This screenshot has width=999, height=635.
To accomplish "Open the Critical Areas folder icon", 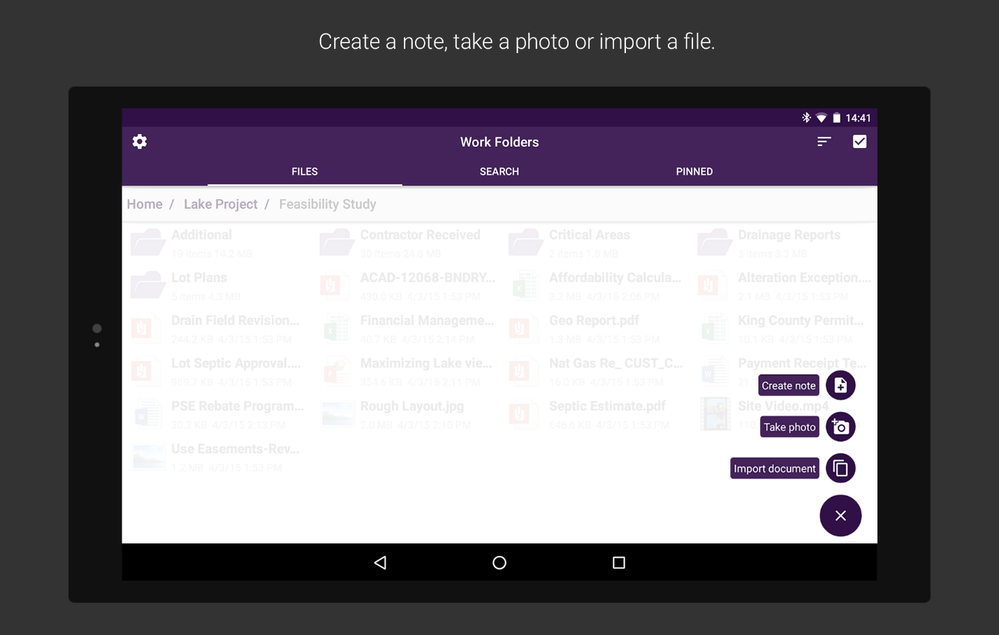I will coord(526,243).
